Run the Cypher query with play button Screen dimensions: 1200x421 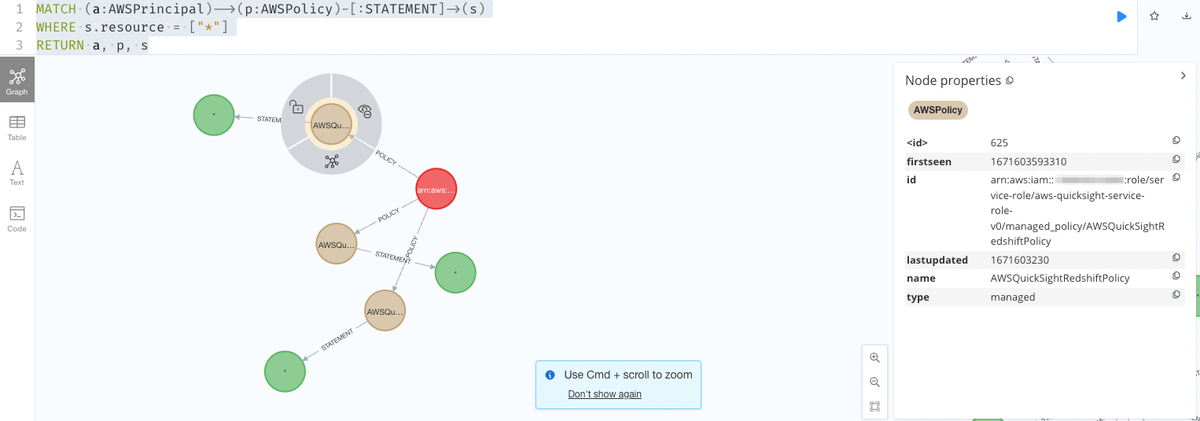coord(1121,16)
